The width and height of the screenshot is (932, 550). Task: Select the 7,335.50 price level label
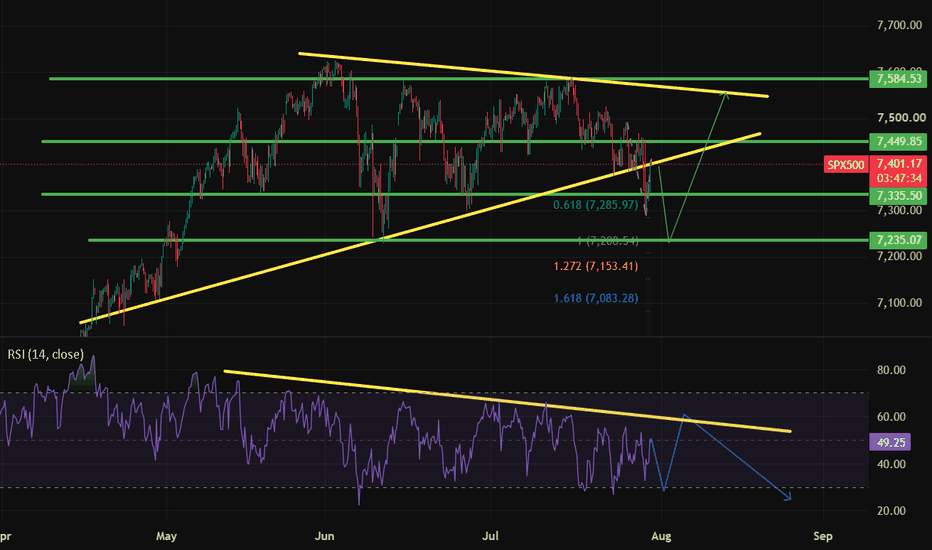(x=898, y=195)
